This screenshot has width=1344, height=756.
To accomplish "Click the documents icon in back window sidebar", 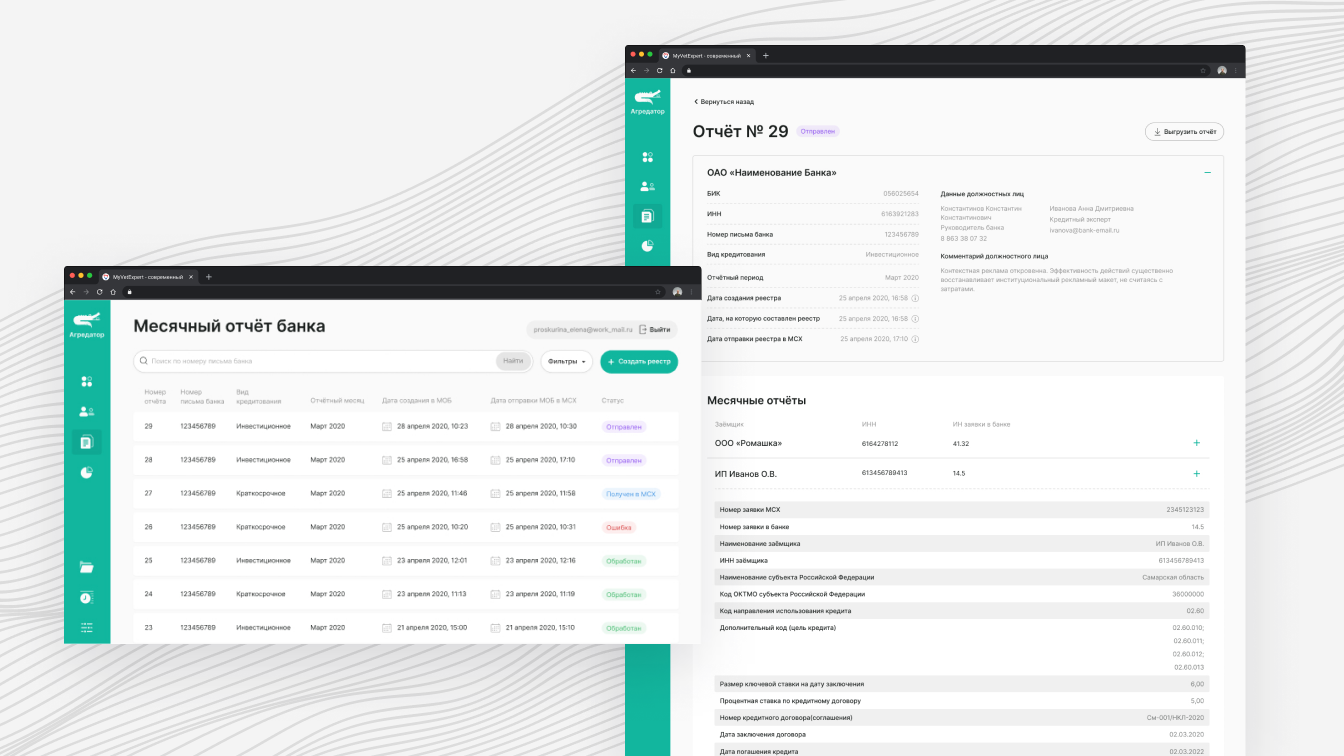I will point(647,216).
